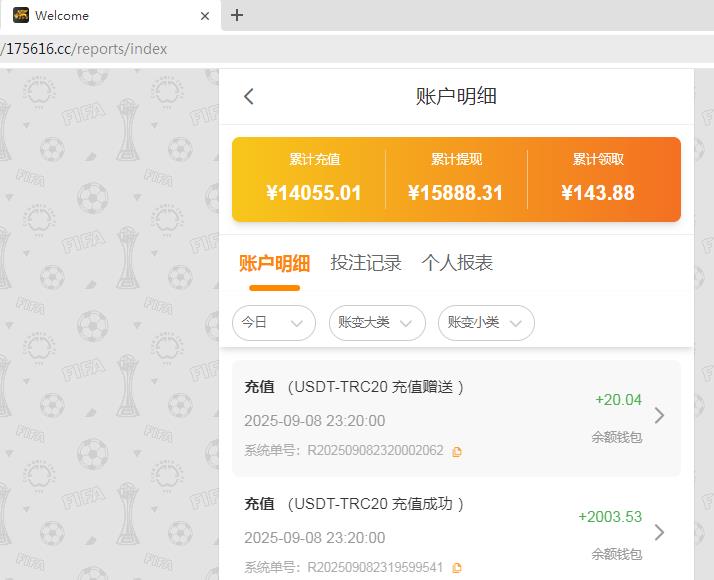Screen dimensions: 714x580
Task: Switch to the 个人报表 tab
Action: click(457, 263)
